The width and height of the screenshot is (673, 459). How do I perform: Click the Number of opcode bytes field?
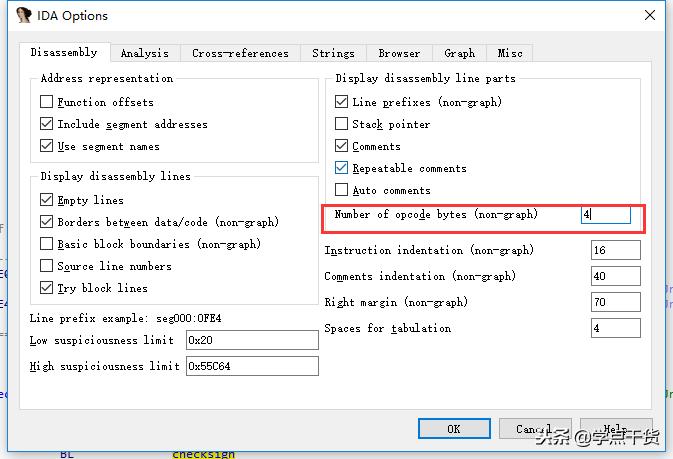pos(606,214)
